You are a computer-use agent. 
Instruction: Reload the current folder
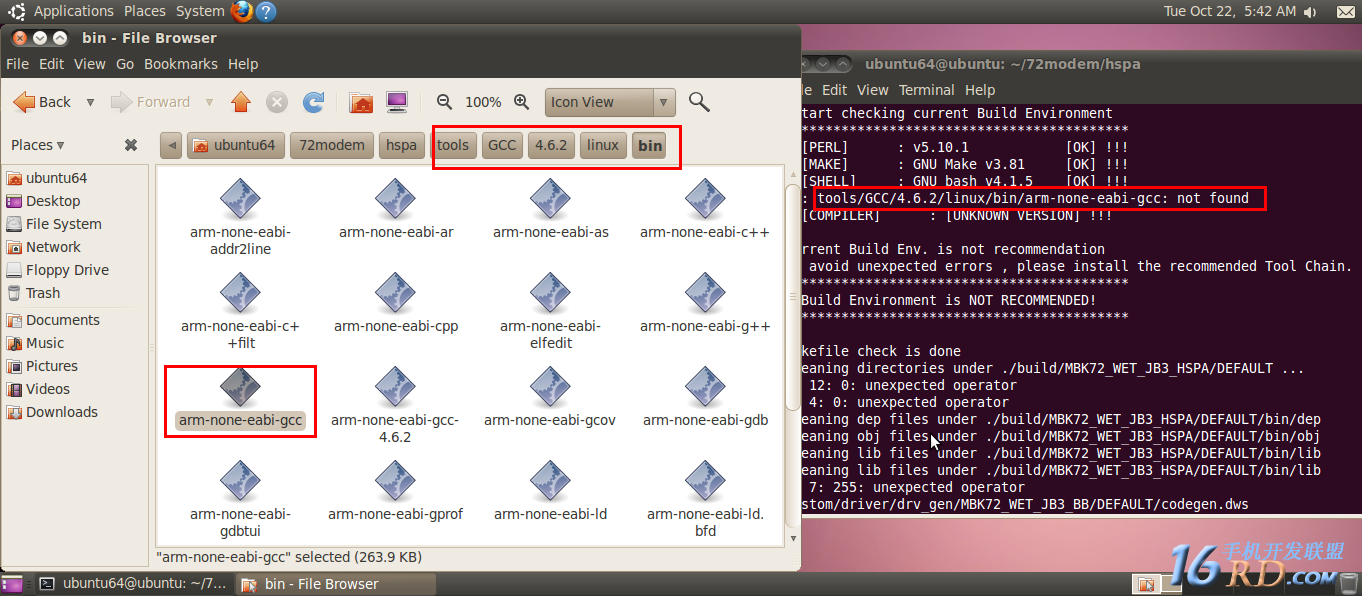click(x=314, y=102)
